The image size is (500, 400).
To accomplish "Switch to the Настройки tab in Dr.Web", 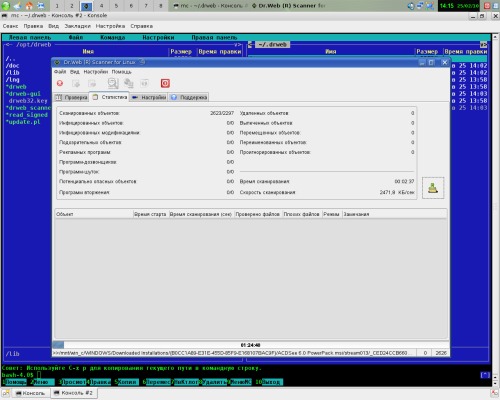I will (149, 97).
